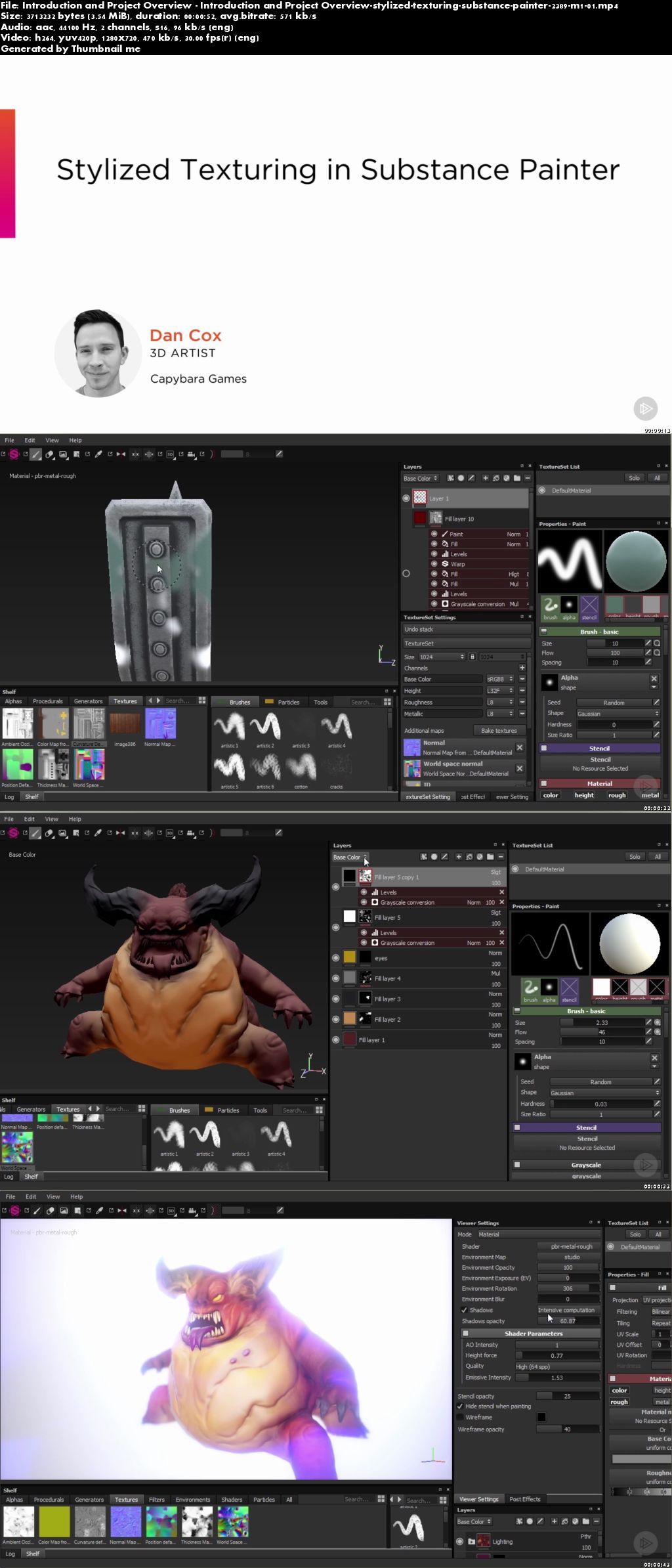Open the TextureSet Setting bottom tab
672x1568 pixels.
[427, 796]
